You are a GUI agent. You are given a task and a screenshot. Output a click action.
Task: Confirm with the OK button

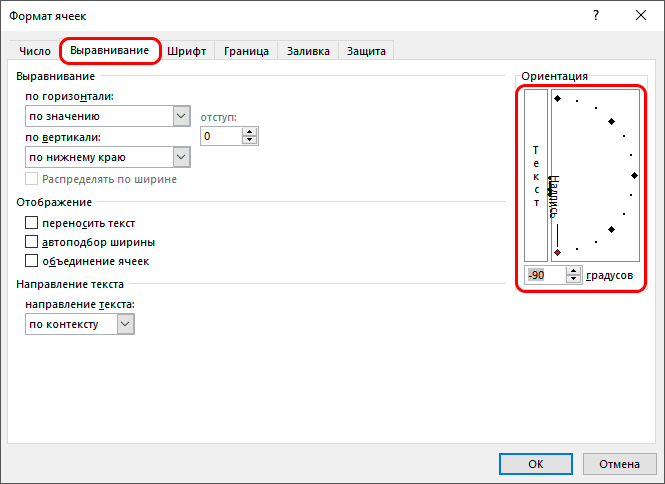(x=536, y=464)
